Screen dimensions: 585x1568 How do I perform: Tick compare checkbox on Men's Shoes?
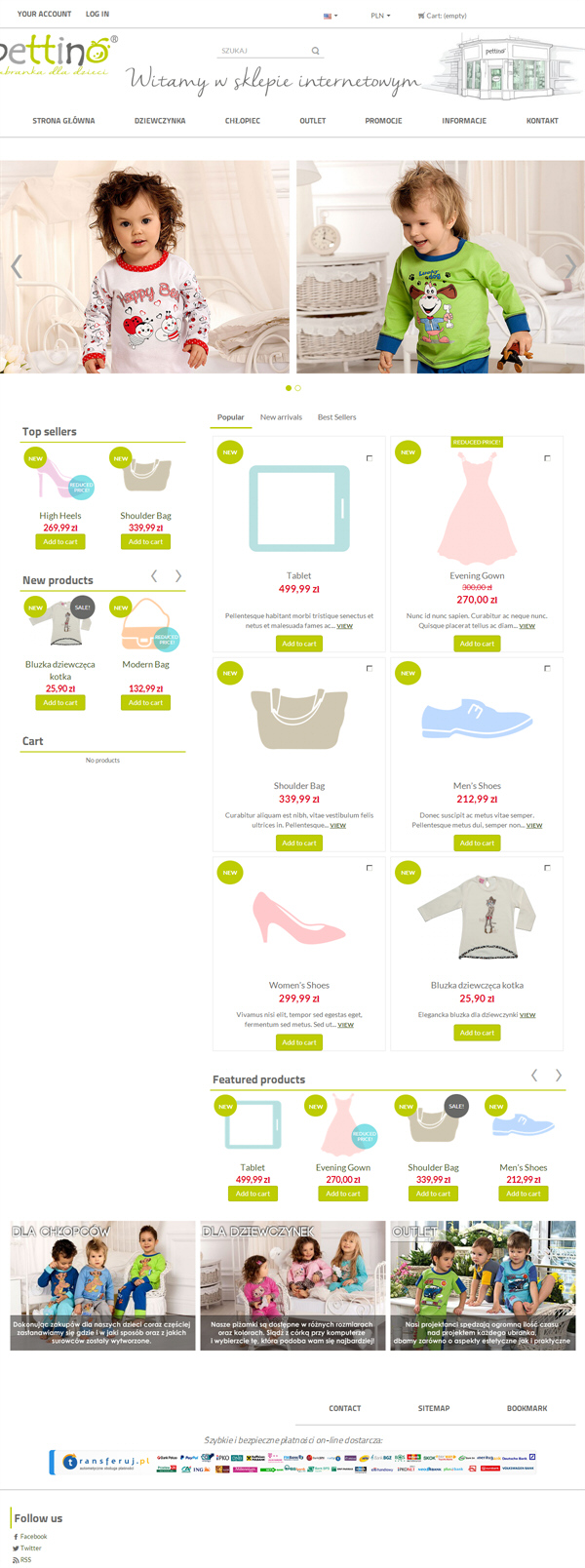coord(547,668)
